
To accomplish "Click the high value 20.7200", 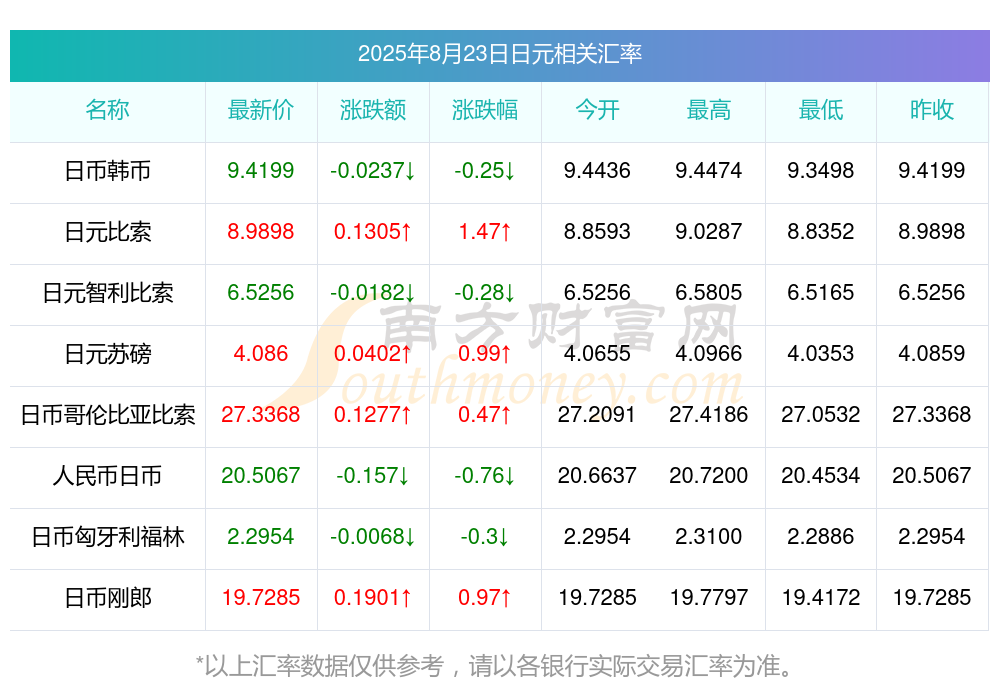I will click(x=709, y=475).
